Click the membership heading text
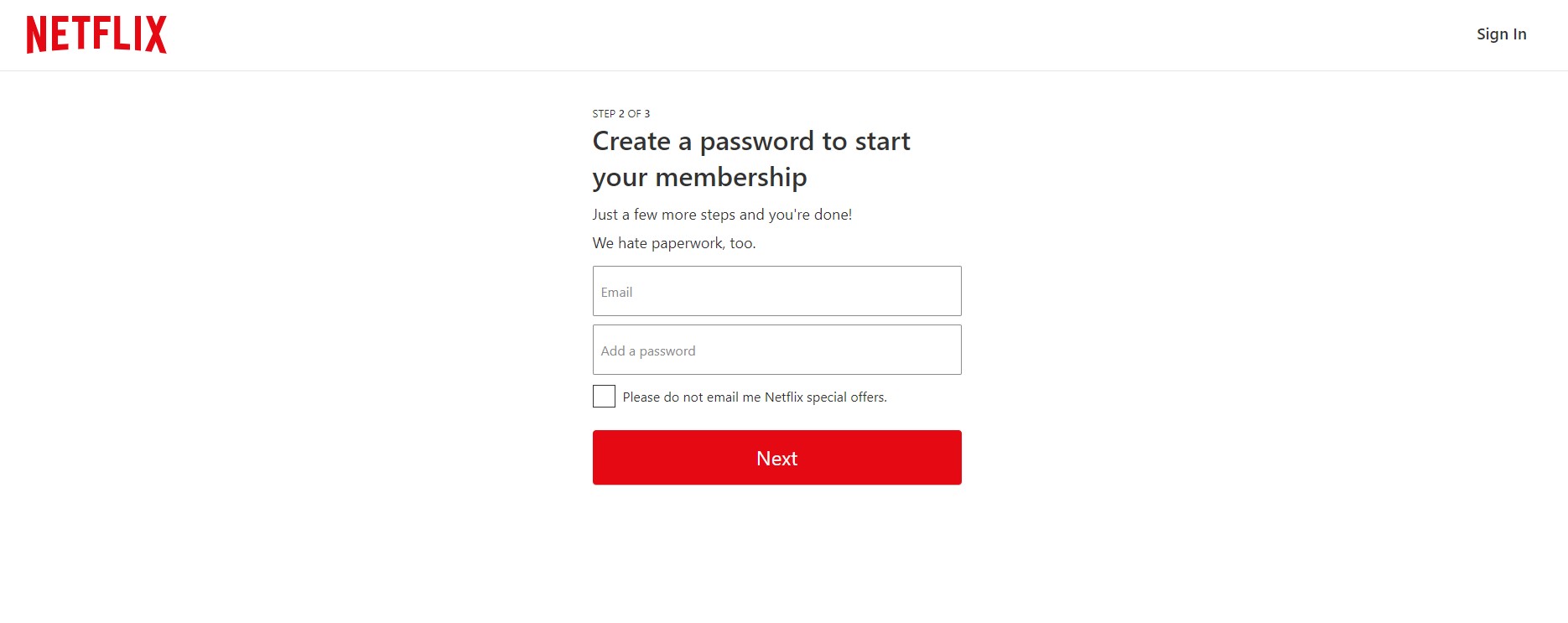This screenshot has width=1568, height=623. click(750, 159)
